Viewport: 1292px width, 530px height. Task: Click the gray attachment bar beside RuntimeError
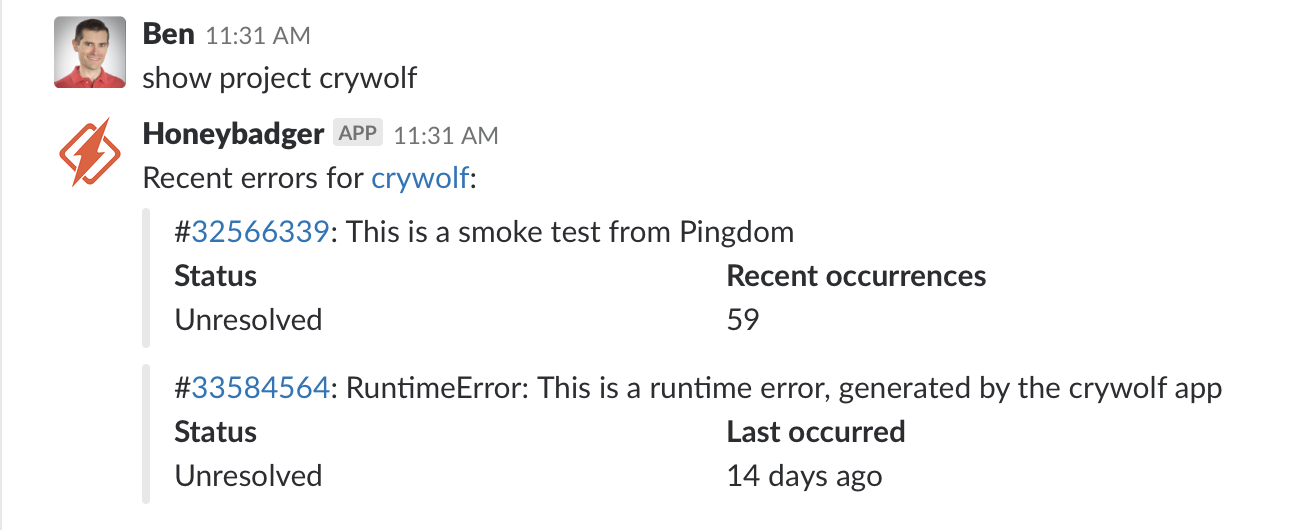pyautogui.click(x=147, y=432)
